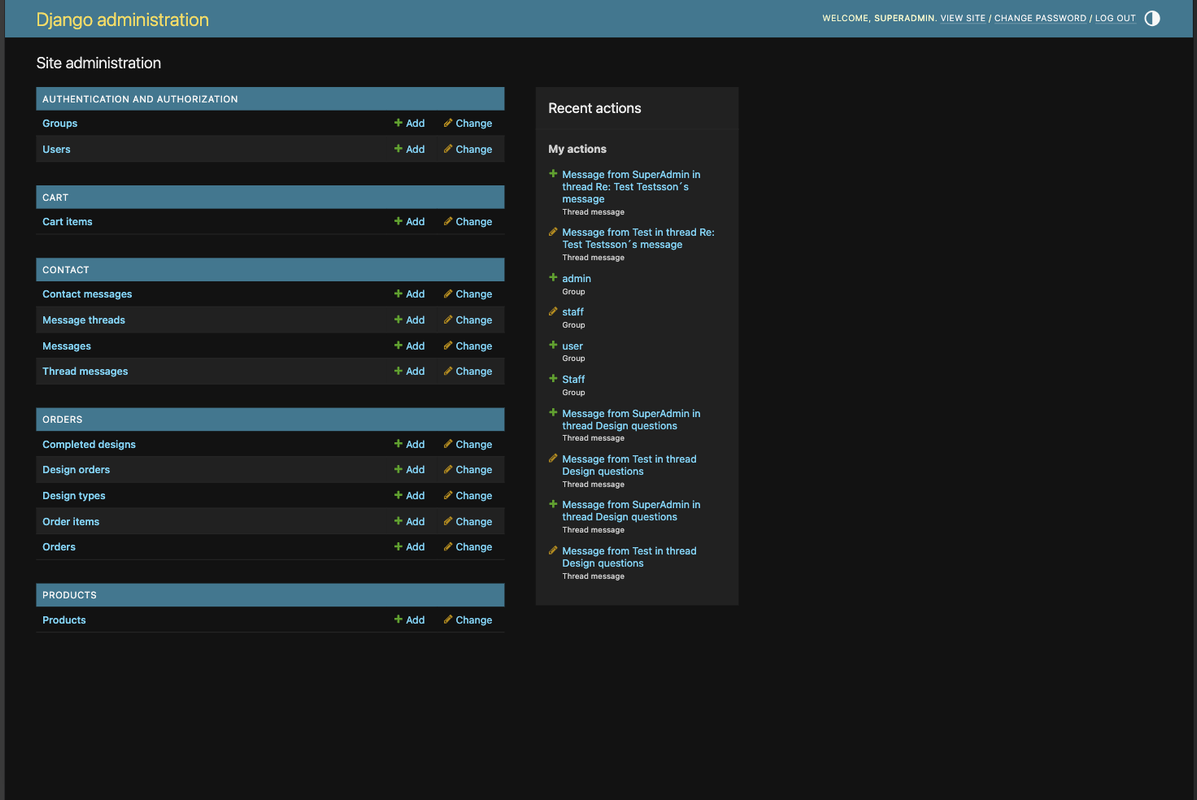Add a new User
Viewport: 1197px width, 800px height.
click(409, 150)
